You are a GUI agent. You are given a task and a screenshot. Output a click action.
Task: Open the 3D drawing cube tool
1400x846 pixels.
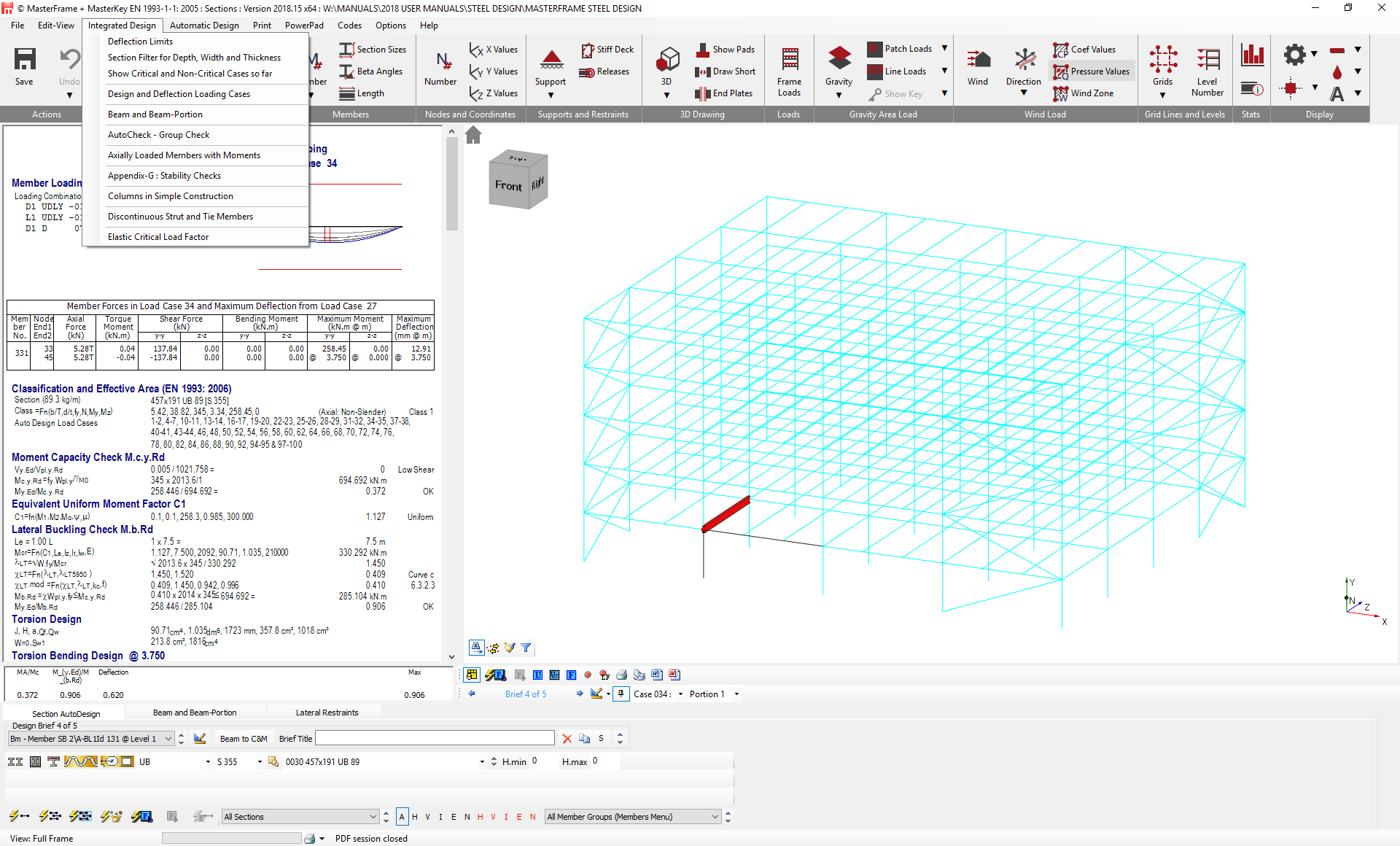pyautogui.click(x=667, y=60)
